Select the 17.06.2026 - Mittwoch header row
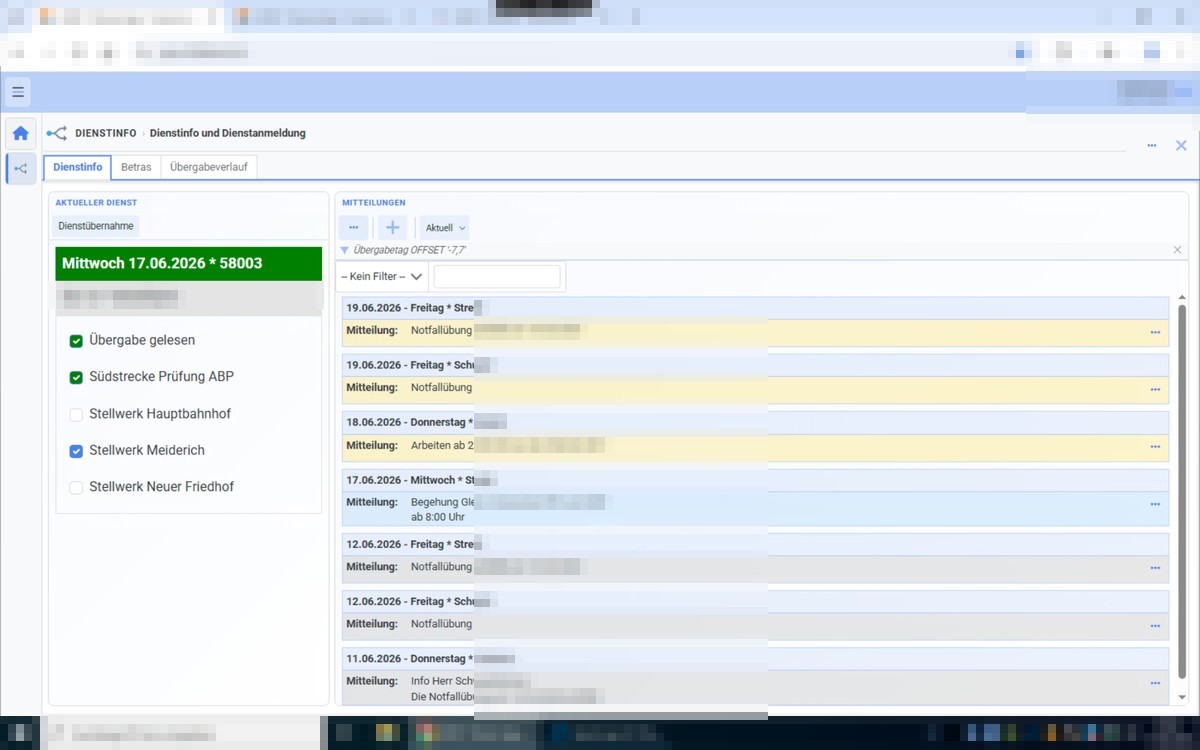 [755, 481]
